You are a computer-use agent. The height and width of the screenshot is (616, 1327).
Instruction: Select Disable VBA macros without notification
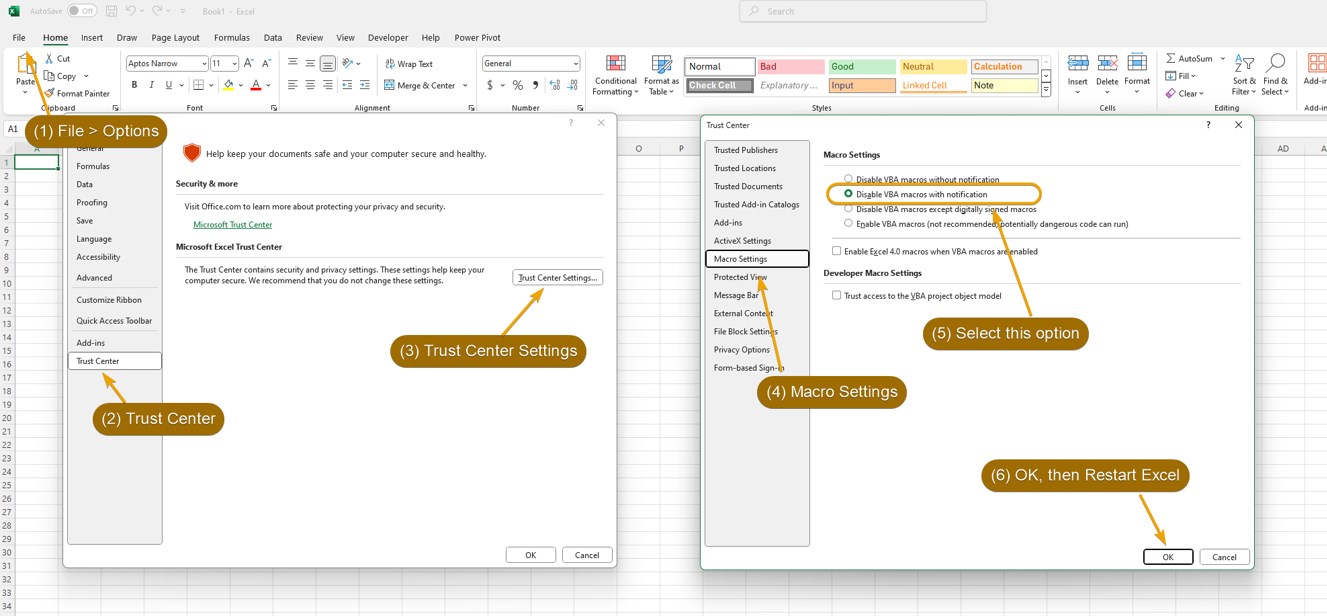coord(849,179)
